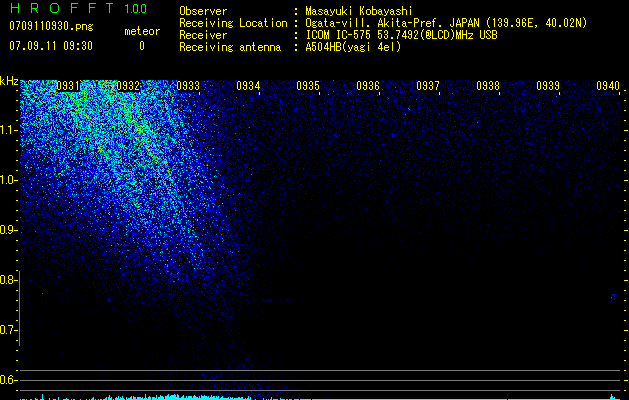629x400 pixels.
Task: Click the date stamp 07.09.11 09:30
Action: tap(51, 46)
